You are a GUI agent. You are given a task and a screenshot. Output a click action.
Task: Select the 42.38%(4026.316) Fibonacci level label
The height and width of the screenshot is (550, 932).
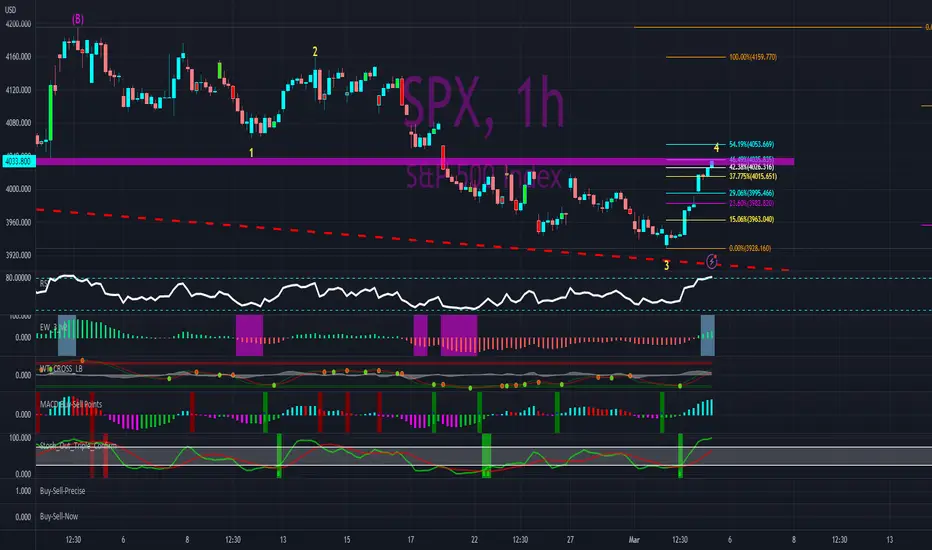(751, 168)
